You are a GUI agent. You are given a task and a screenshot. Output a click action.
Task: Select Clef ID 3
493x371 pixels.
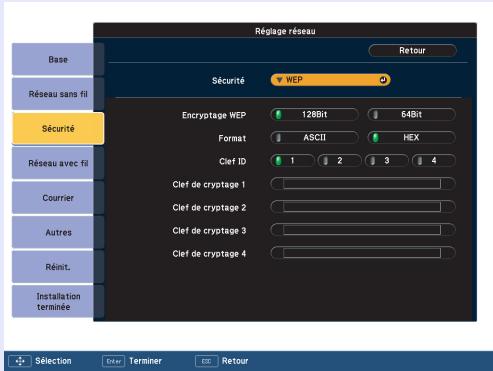pyautogui.click(x=387, y=161)
